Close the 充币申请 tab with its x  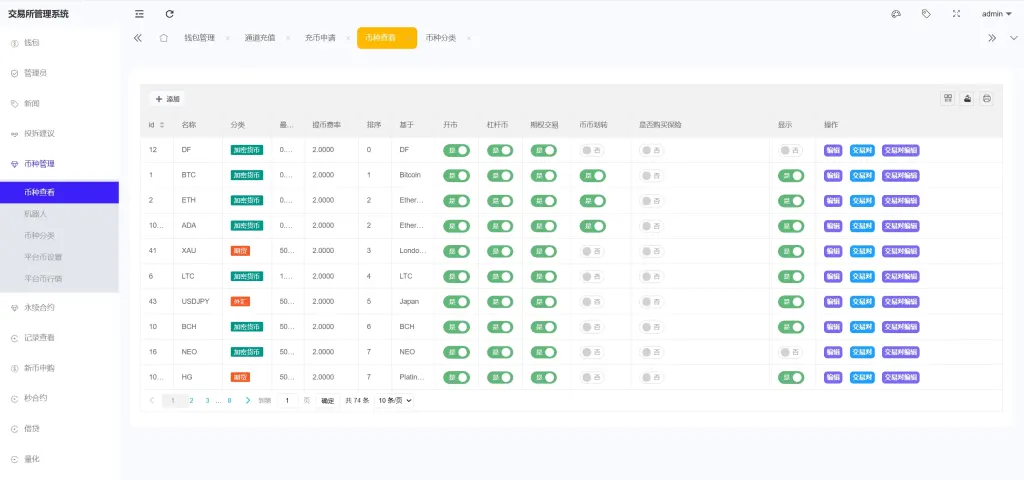coord(348,39)
